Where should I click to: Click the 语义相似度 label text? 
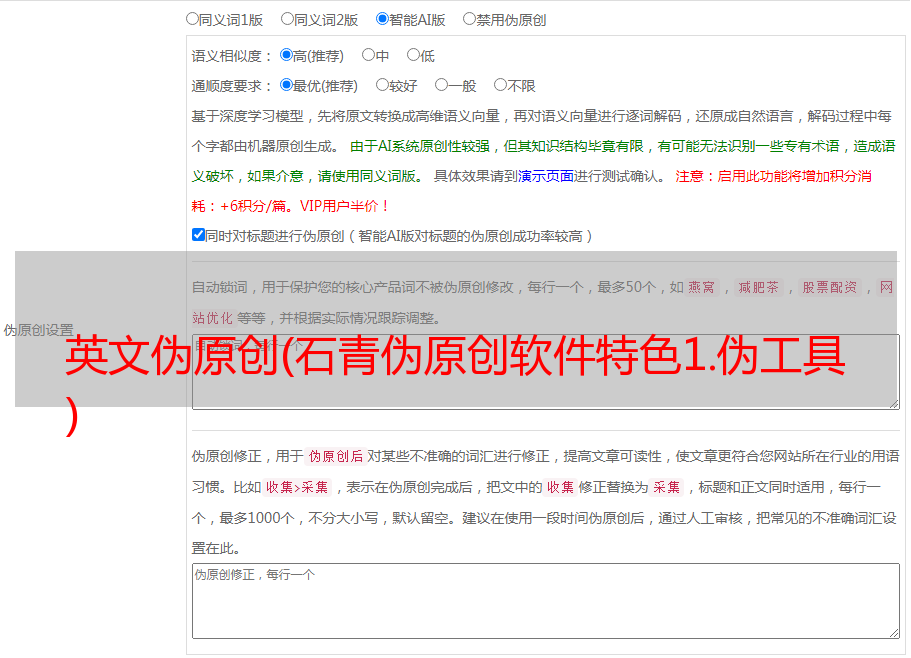click(232, 56)
